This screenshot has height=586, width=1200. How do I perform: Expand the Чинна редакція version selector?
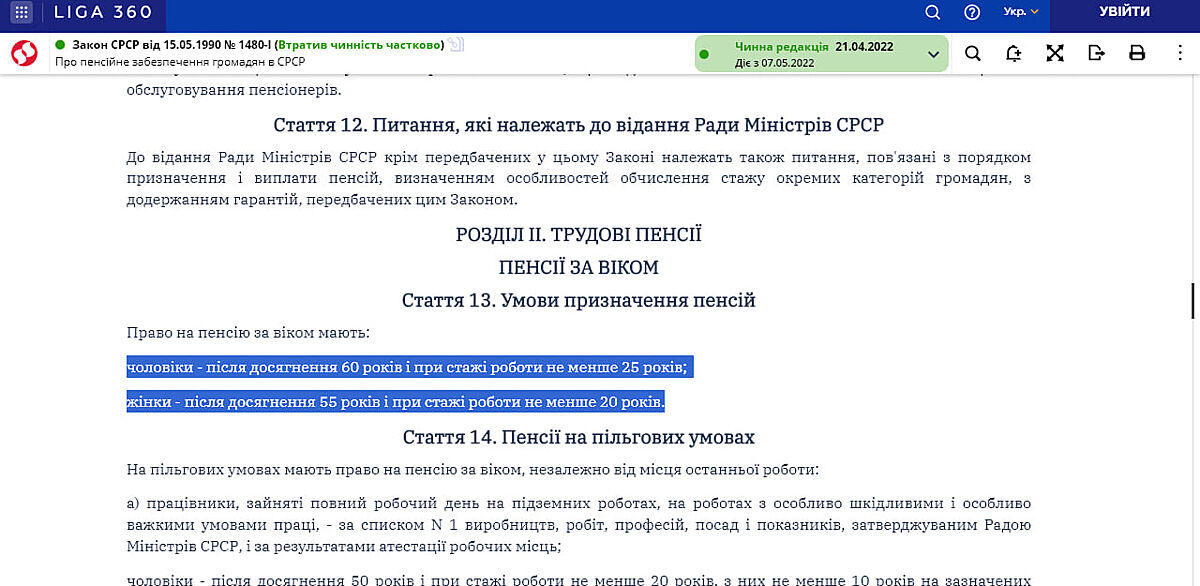click(934, 54)
